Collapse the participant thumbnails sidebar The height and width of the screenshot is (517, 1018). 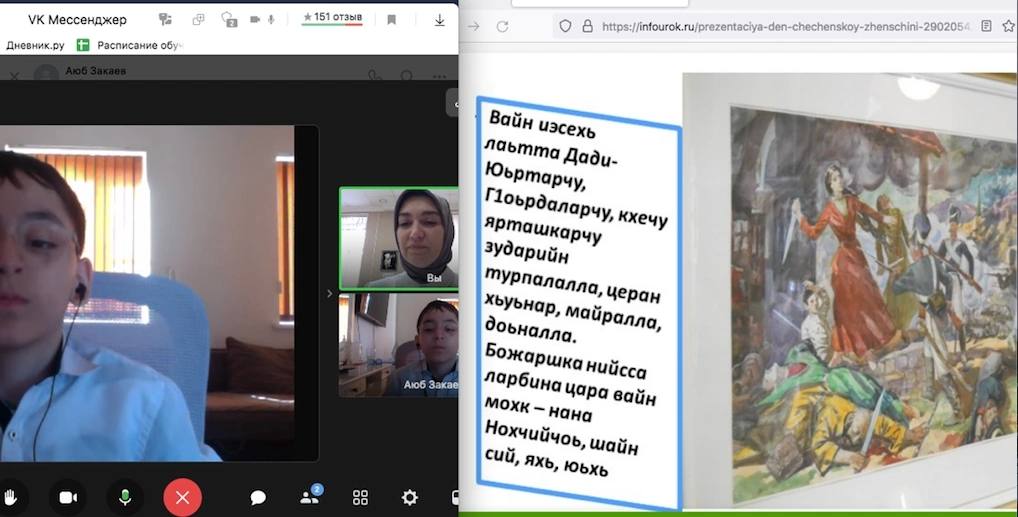point(328,293)
